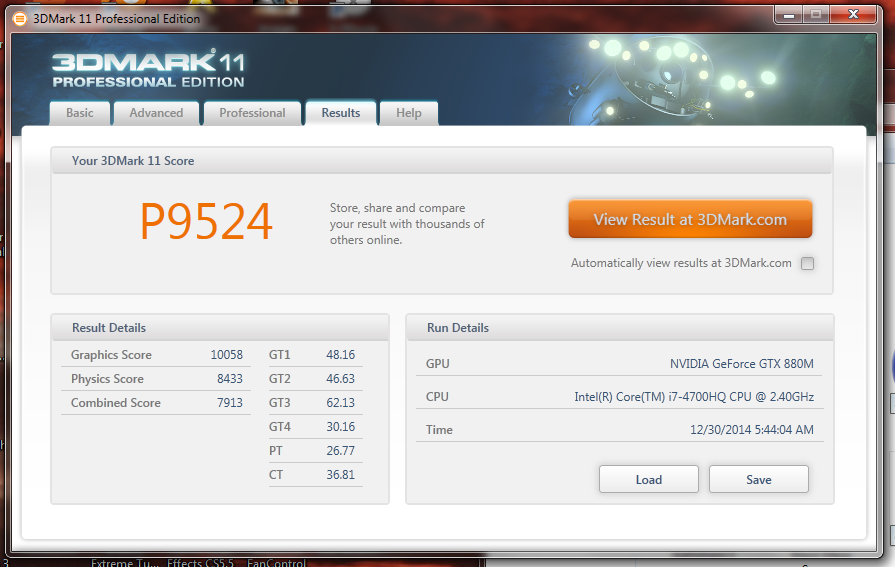Close the 3DMark 11 window
The image size is (895, 567).
853,15
